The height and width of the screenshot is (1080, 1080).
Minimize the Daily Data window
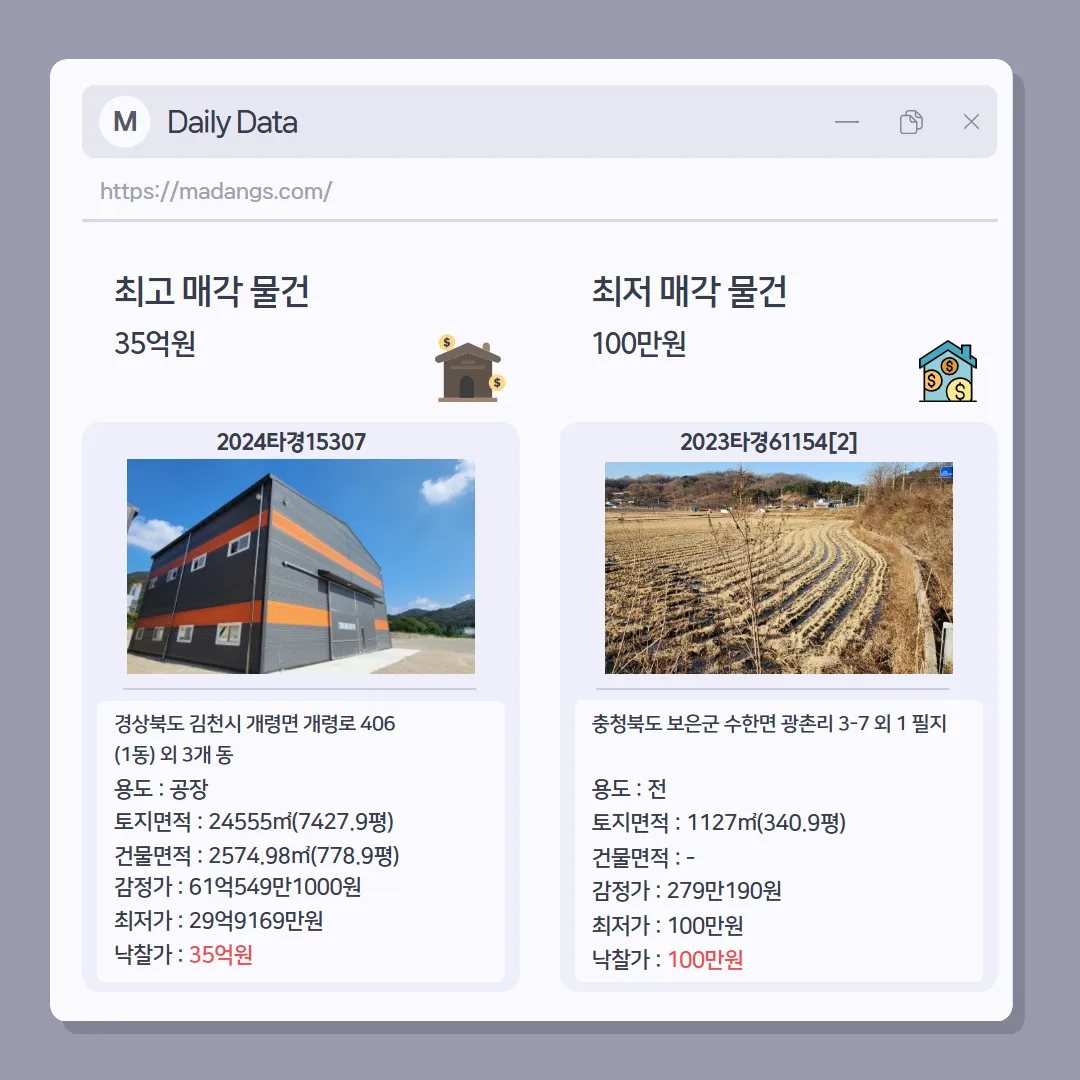click(847, 122)
